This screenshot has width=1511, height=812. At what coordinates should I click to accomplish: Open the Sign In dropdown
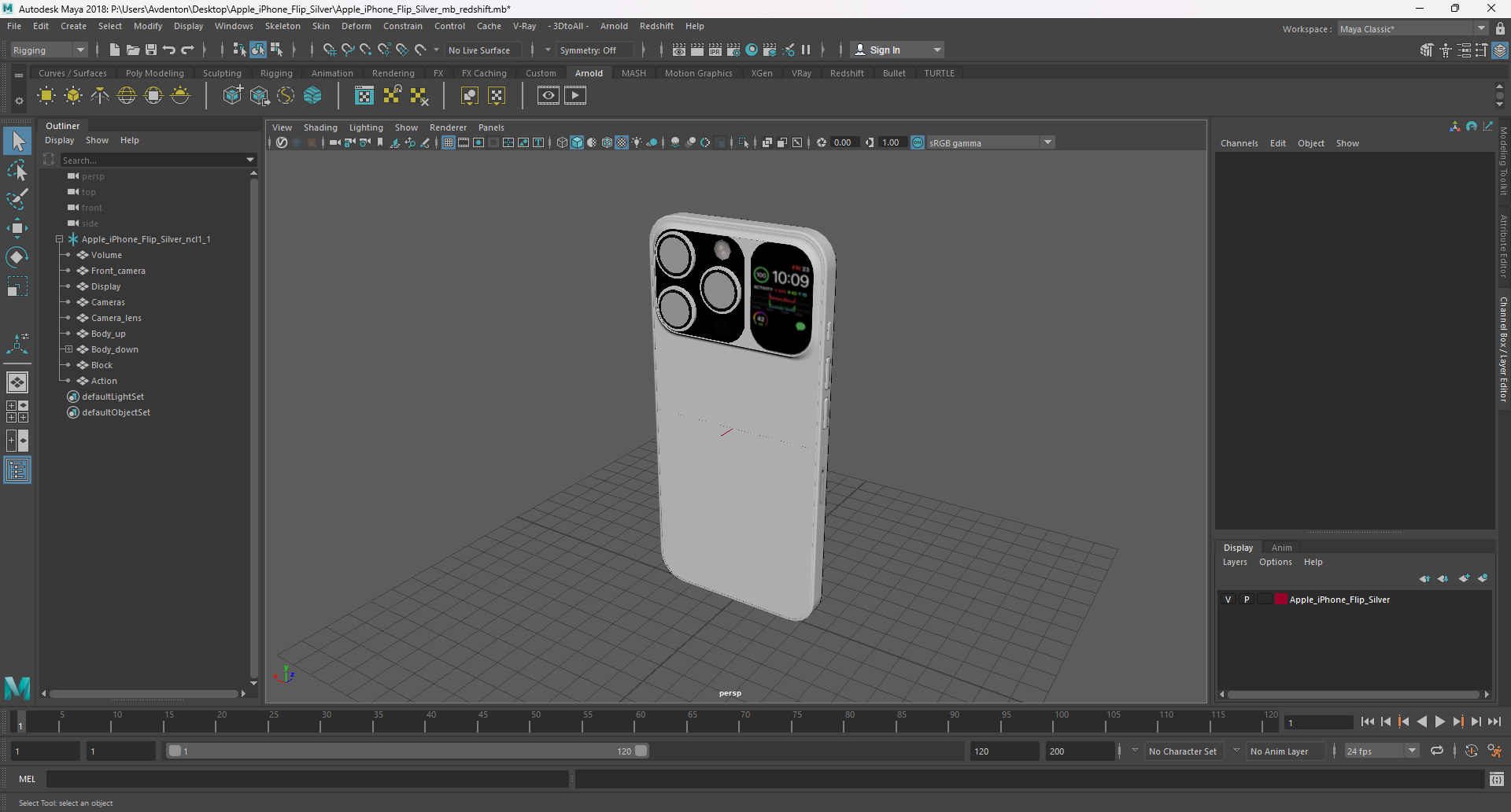tap(899, 50)
